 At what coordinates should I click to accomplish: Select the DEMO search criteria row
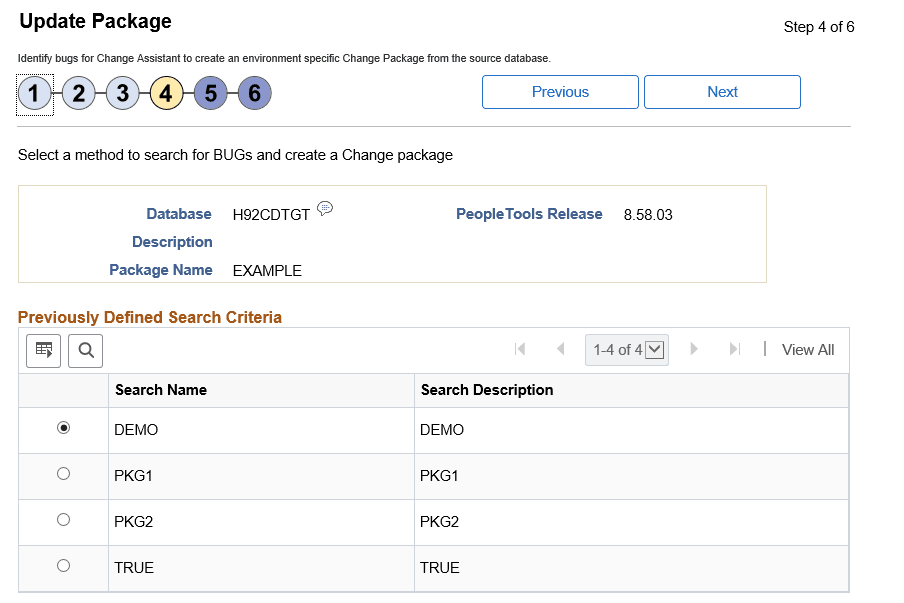63,427
